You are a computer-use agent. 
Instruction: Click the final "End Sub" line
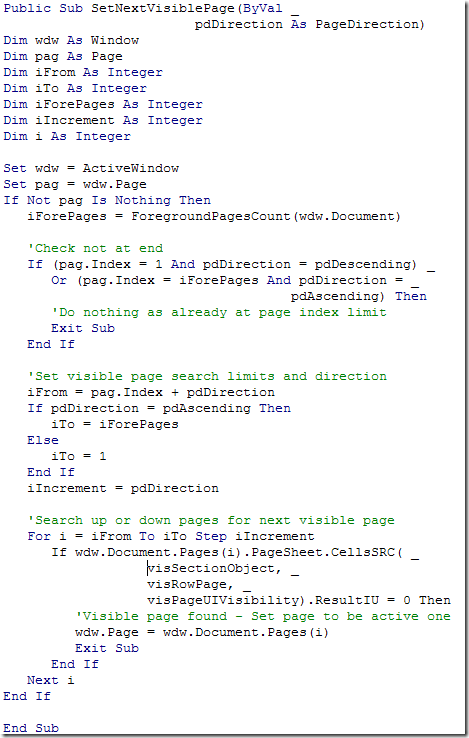tap(31, 728)
